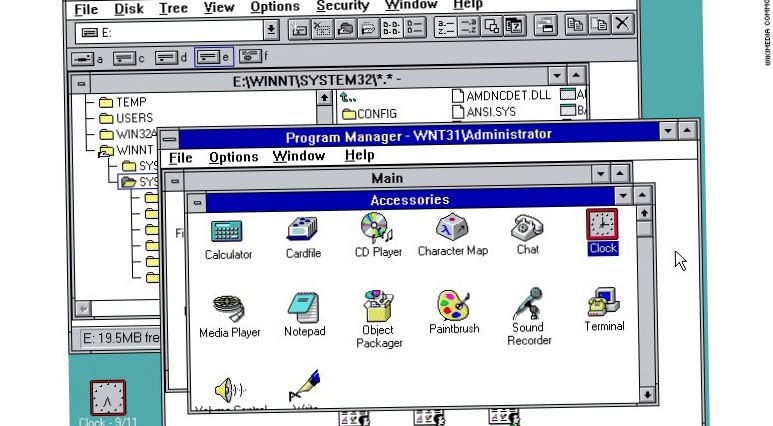This screenshot has height=426, width=773.
Task: Select the TEMP folder in the tree
Action: tap(123, 102)
